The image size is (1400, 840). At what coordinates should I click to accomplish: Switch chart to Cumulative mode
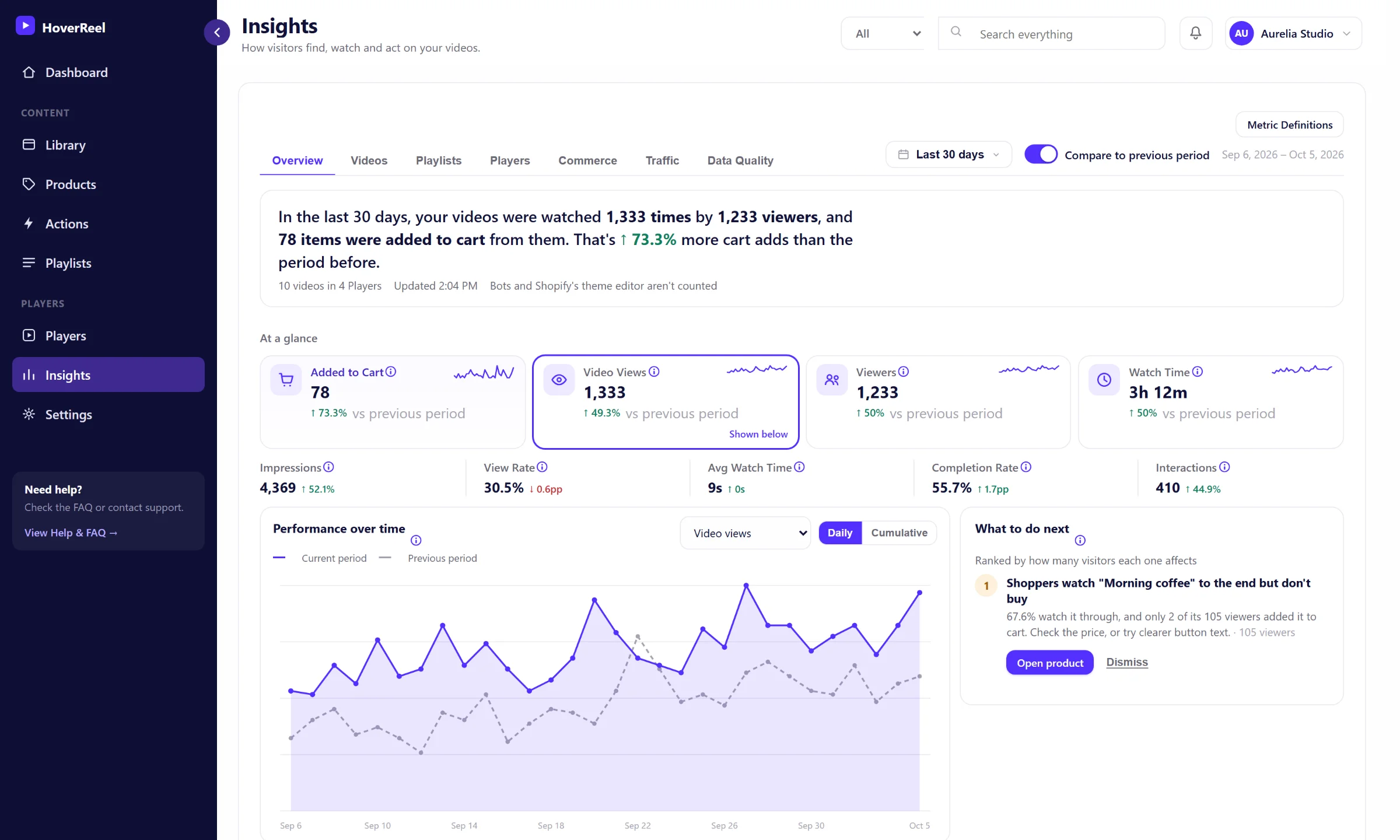point(899,533)
